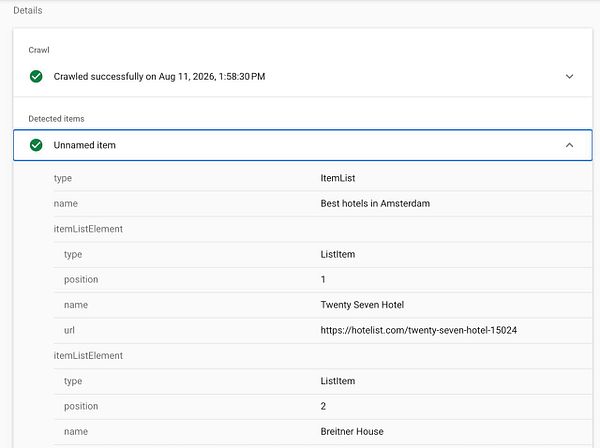The height and width of the screenshot is (448, 600).
Task: Click the 'name' label beside Twenty Seven Hotel
Action: [x=76, y=305]
